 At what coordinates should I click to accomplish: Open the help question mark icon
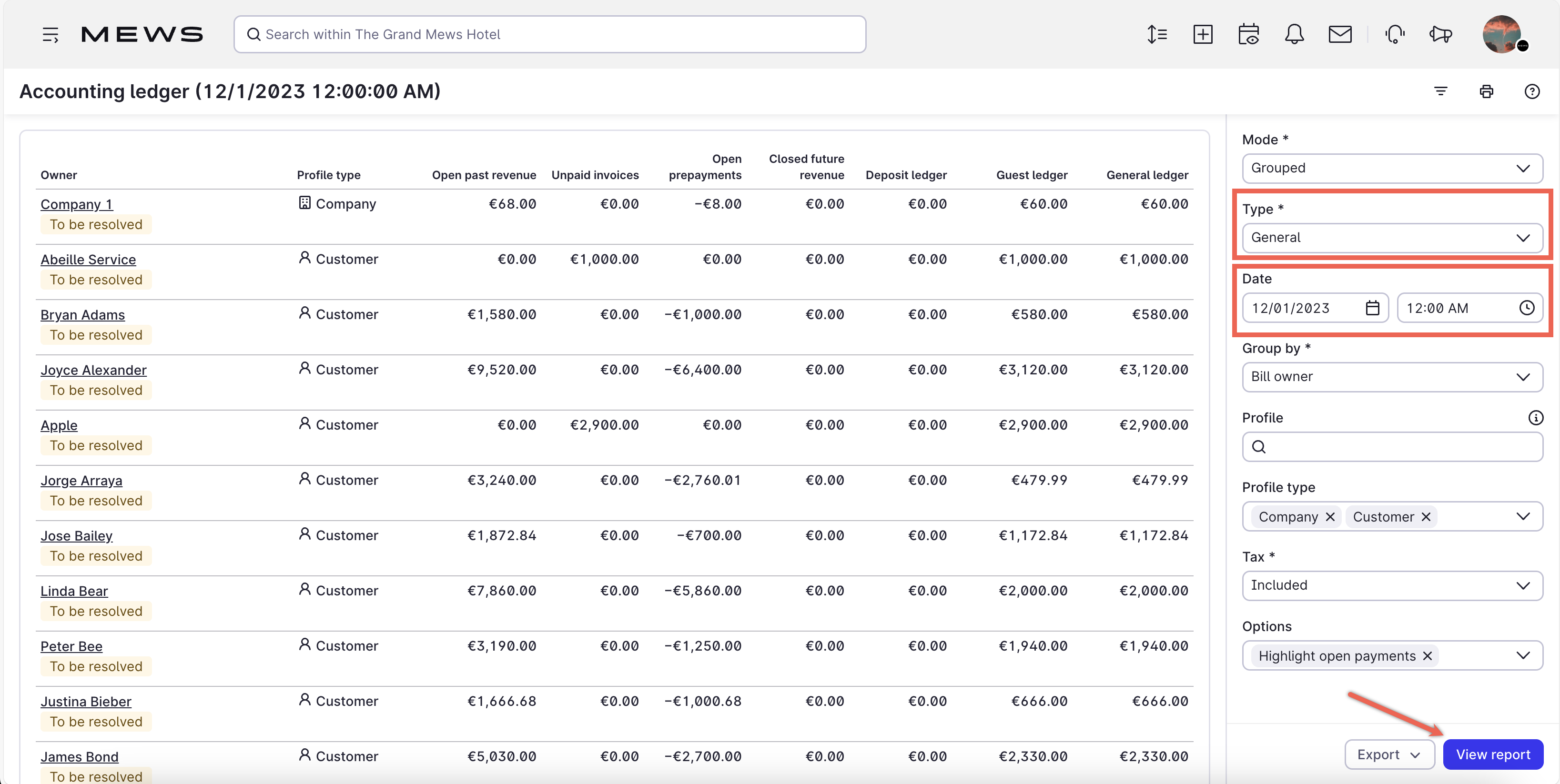1531,91
